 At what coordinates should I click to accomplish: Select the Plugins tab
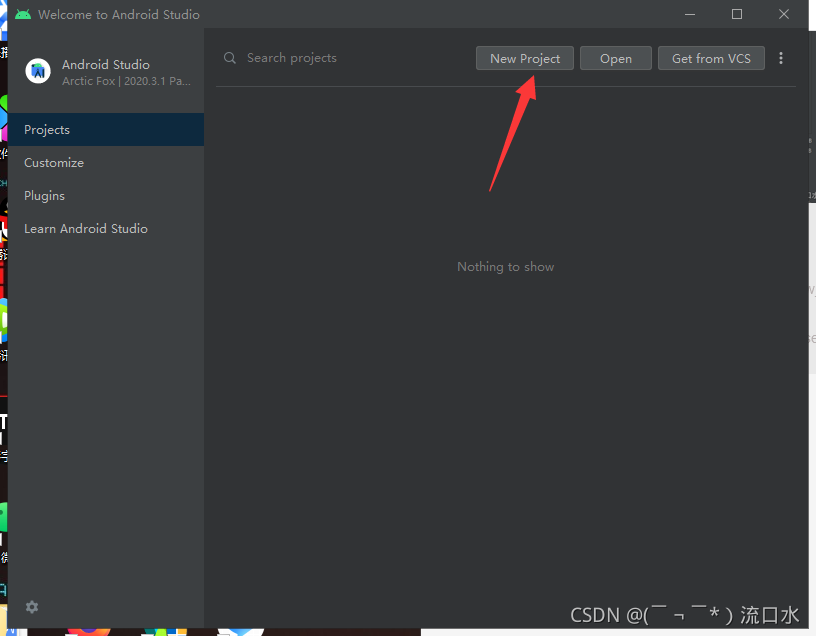point(106,196)
